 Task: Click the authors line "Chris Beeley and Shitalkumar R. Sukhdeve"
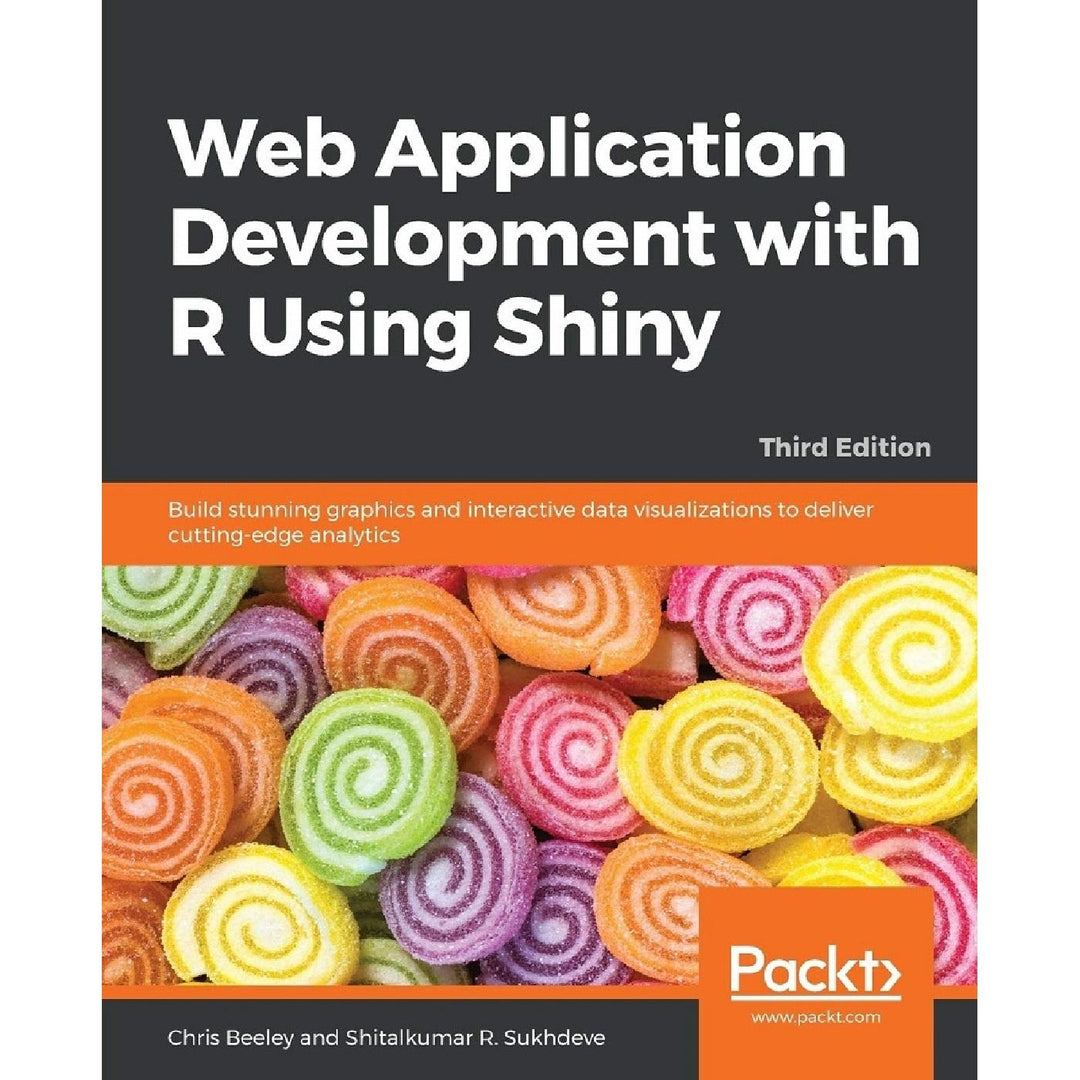(x=386, y=1038)
